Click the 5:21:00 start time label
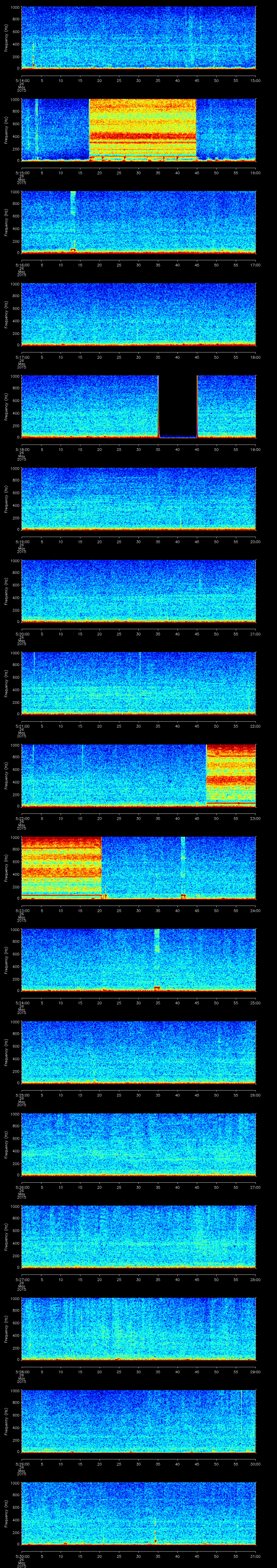 pyautogui.click(x=22, y=726)
